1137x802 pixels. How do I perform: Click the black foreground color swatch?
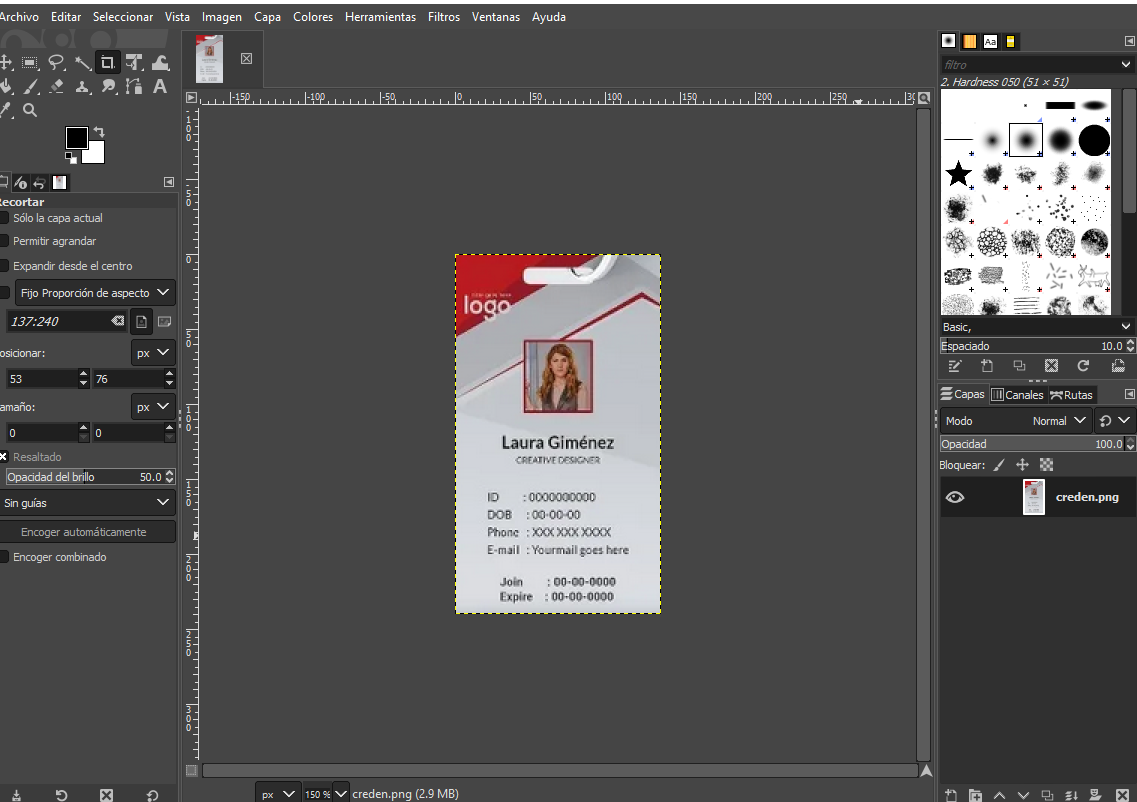click(x=76, y=137)
